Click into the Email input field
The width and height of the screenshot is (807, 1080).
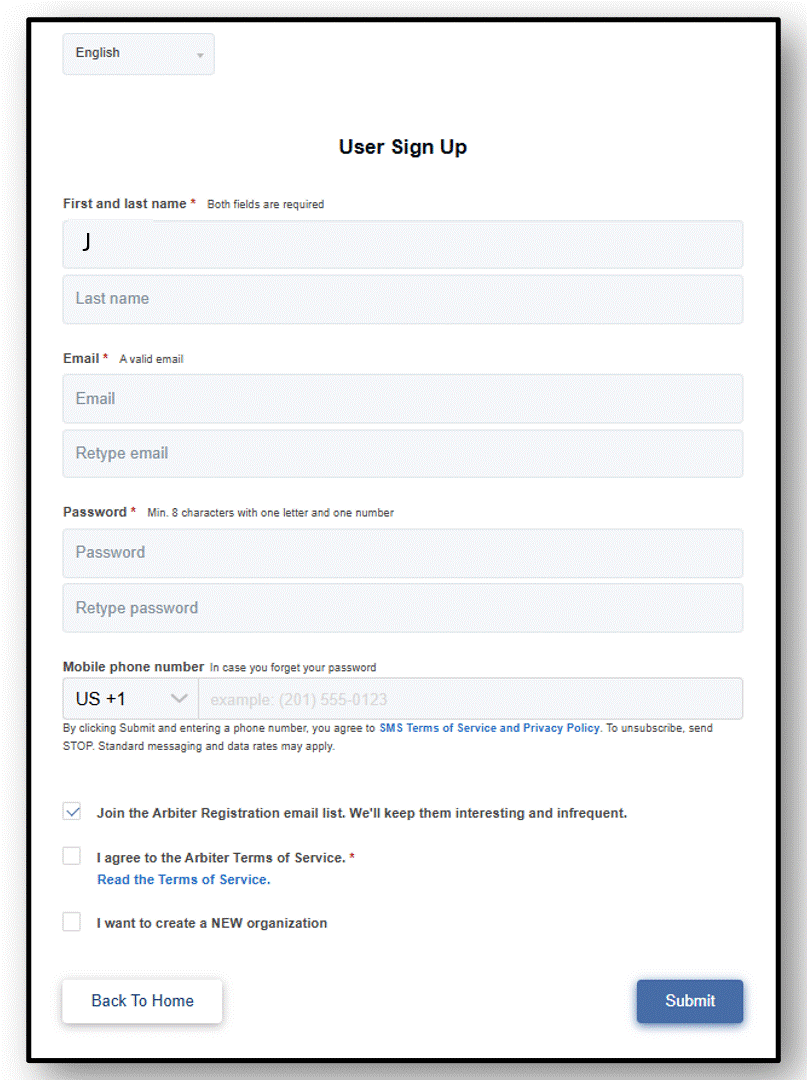pos(403,399)
